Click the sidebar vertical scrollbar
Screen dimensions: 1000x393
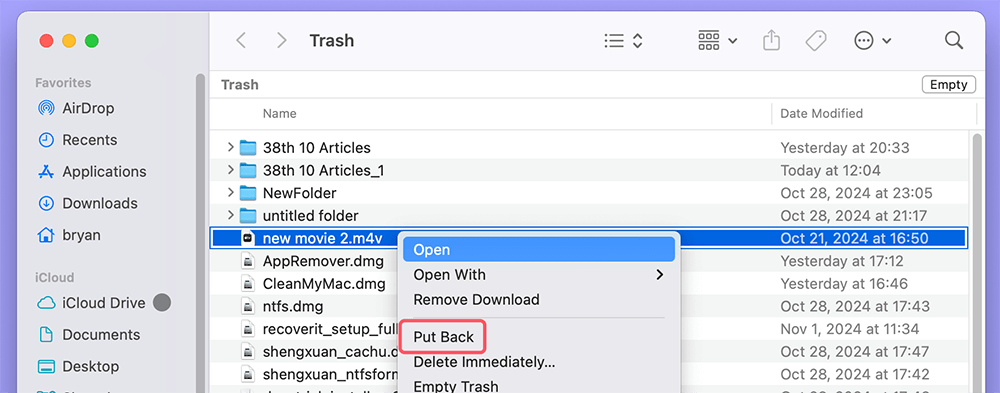click(200, 233)
